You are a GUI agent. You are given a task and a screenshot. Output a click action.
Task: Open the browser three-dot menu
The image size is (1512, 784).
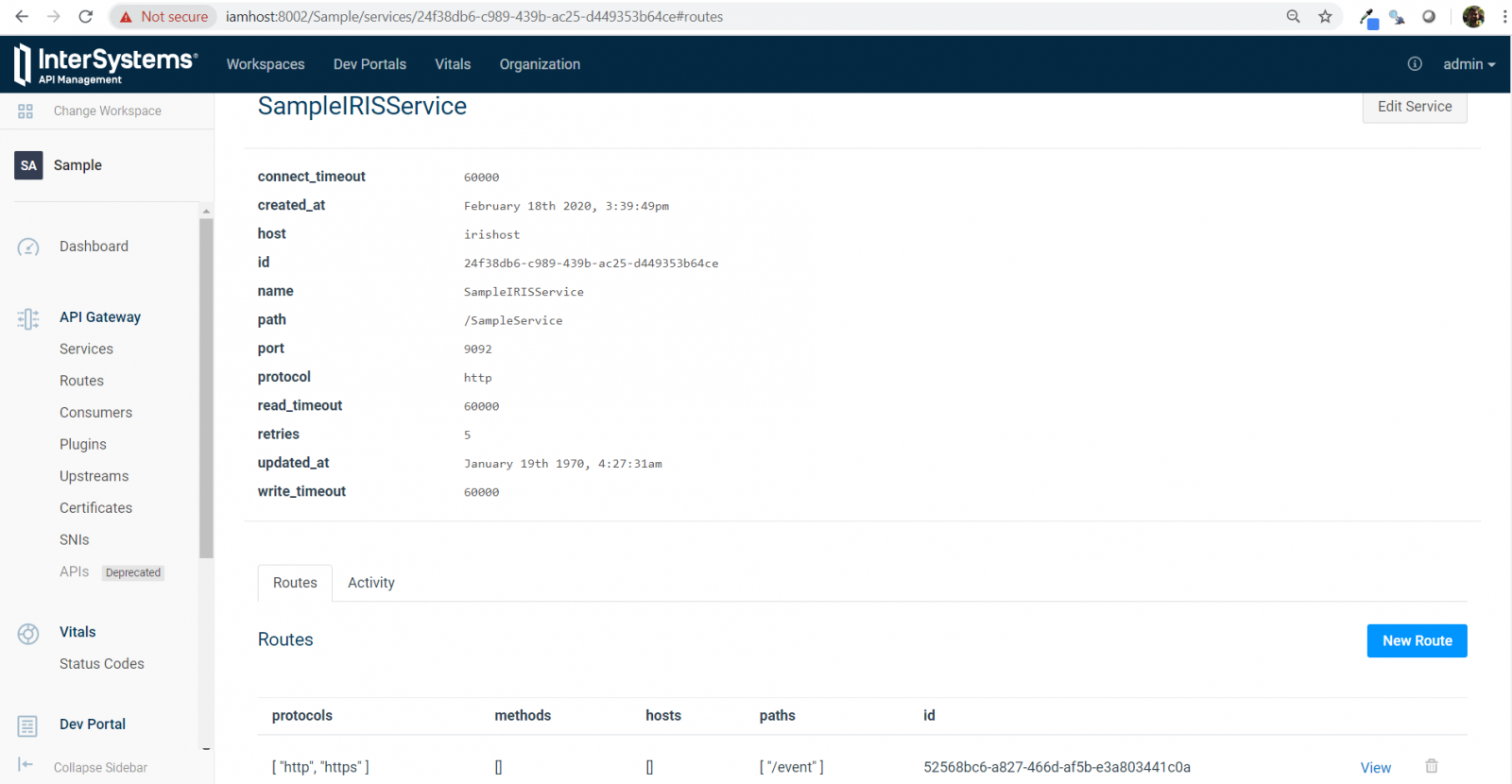point(1503,16)
